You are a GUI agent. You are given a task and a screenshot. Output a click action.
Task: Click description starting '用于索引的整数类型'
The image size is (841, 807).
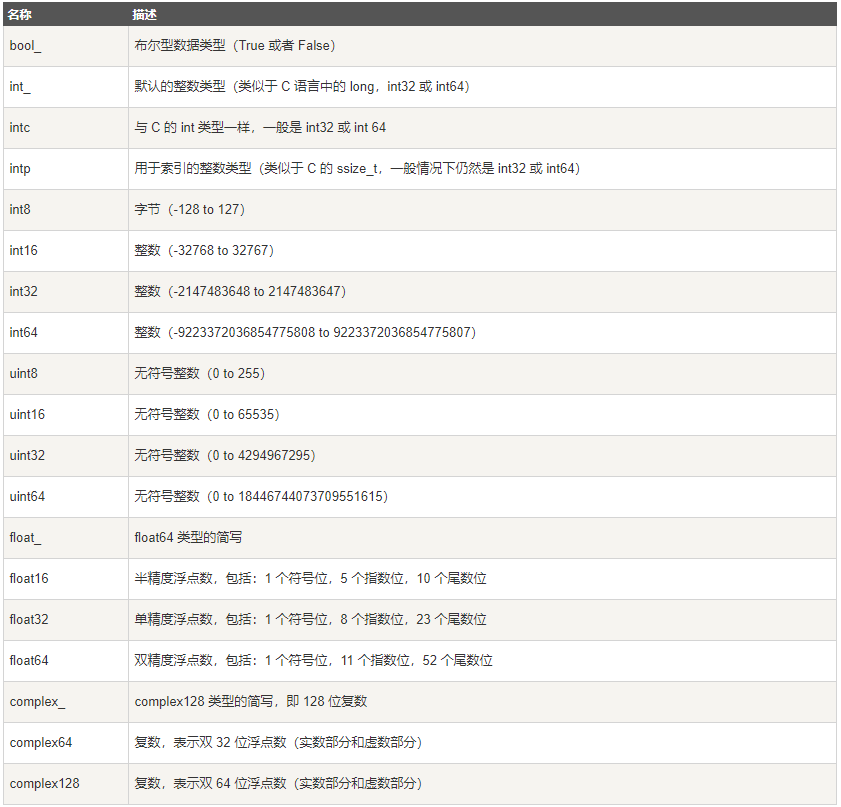(x=357, y=168)
